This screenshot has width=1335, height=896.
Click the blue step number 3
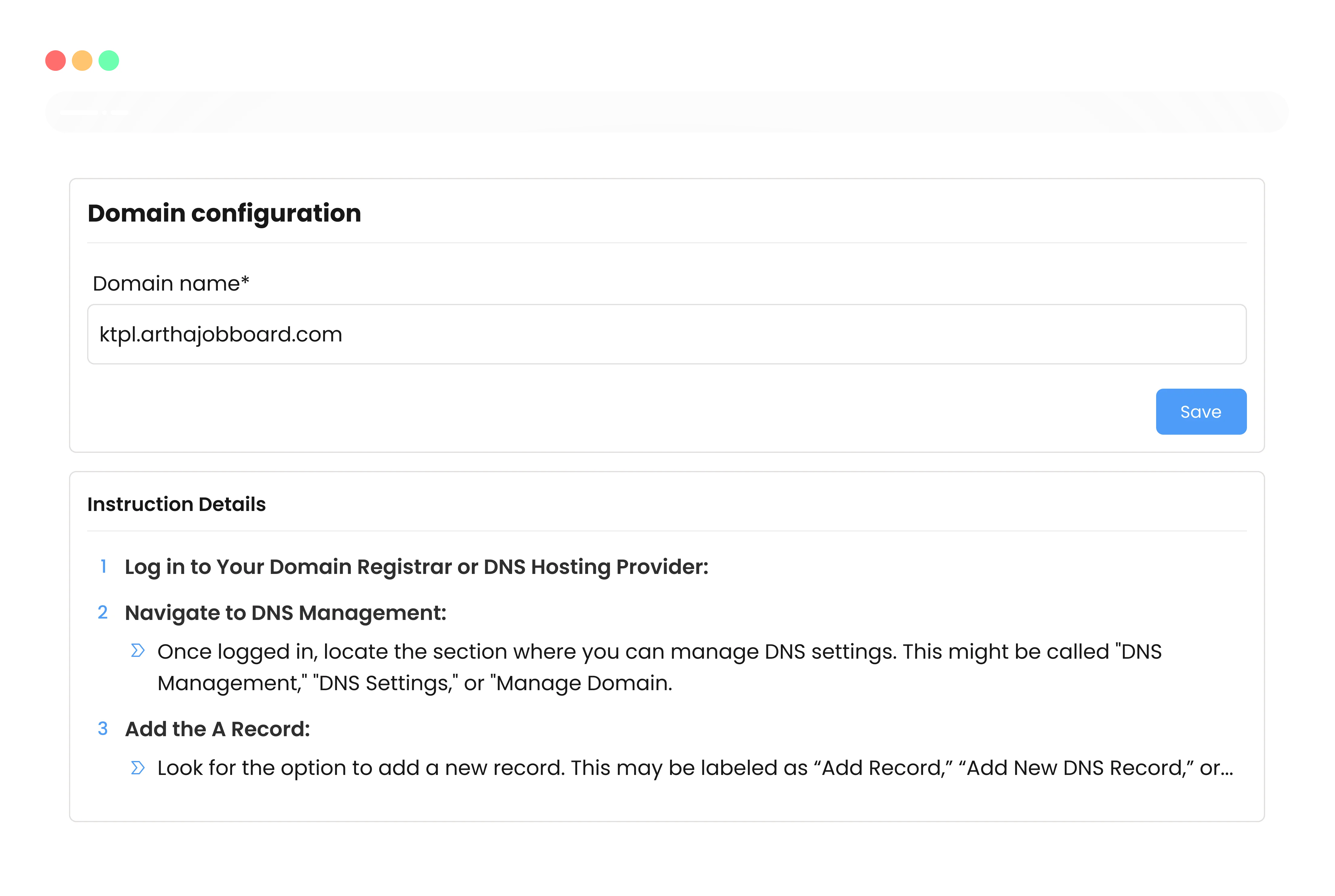pos(103,729)
